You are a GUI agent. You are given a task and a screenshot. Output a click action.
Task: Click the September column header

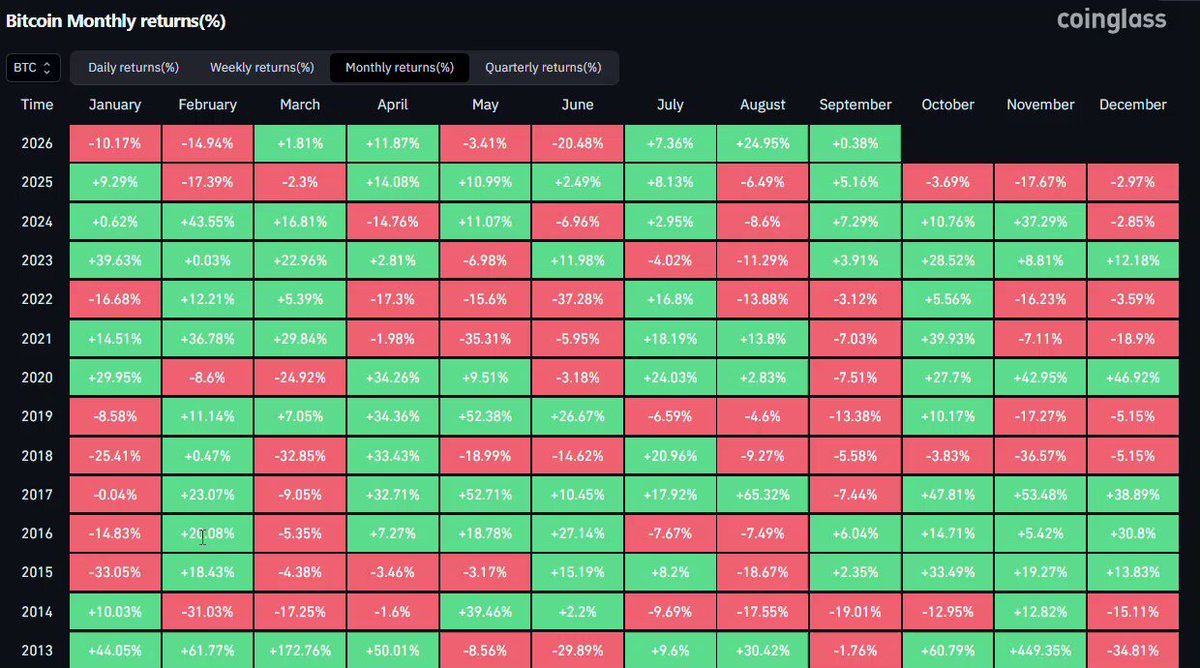tap(855, 104)
